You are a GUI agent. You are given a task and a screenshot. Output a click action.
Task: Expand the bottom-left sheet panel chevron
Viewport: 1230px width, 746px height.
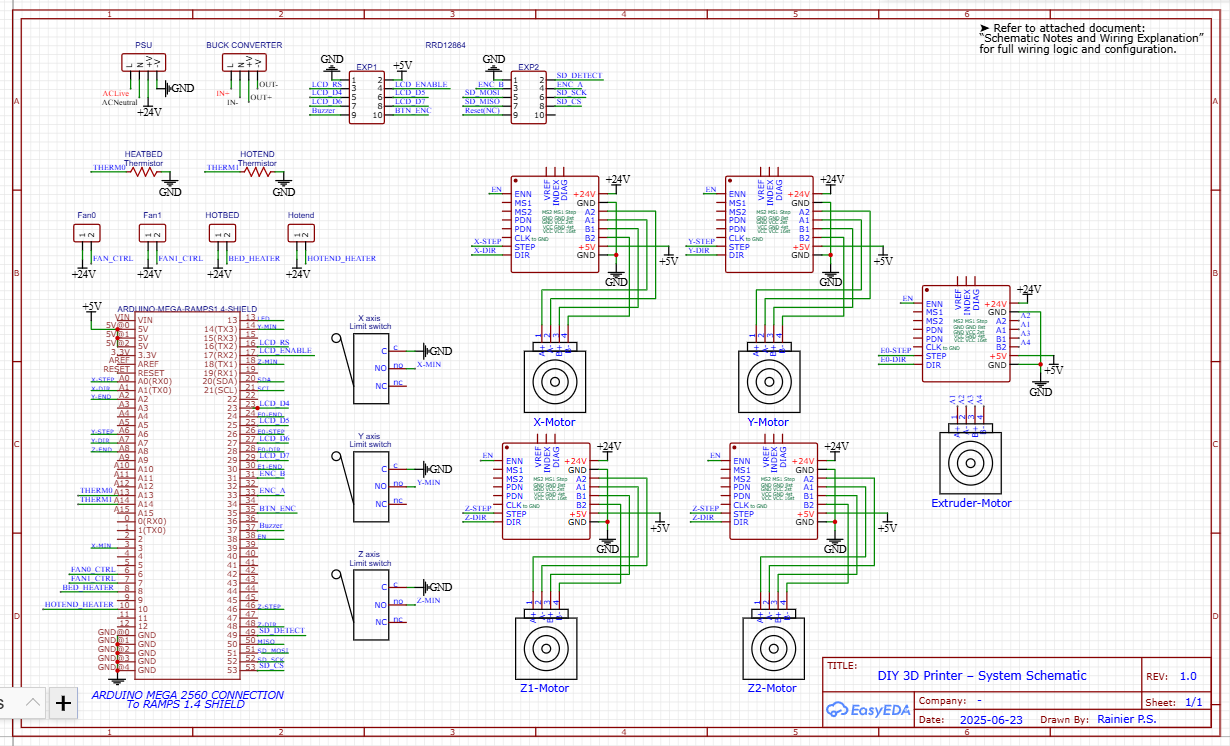coord(31,703)
